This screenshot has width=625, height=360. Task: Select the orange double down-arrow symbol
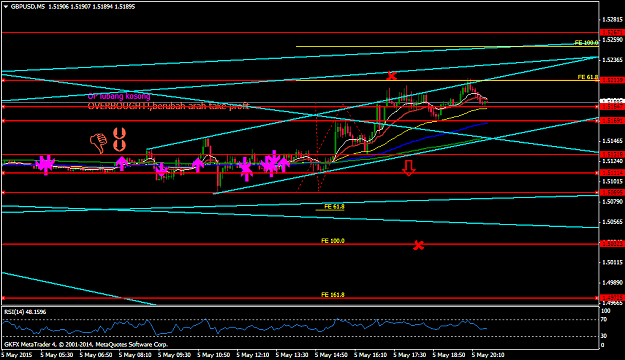tap(119, 140)
